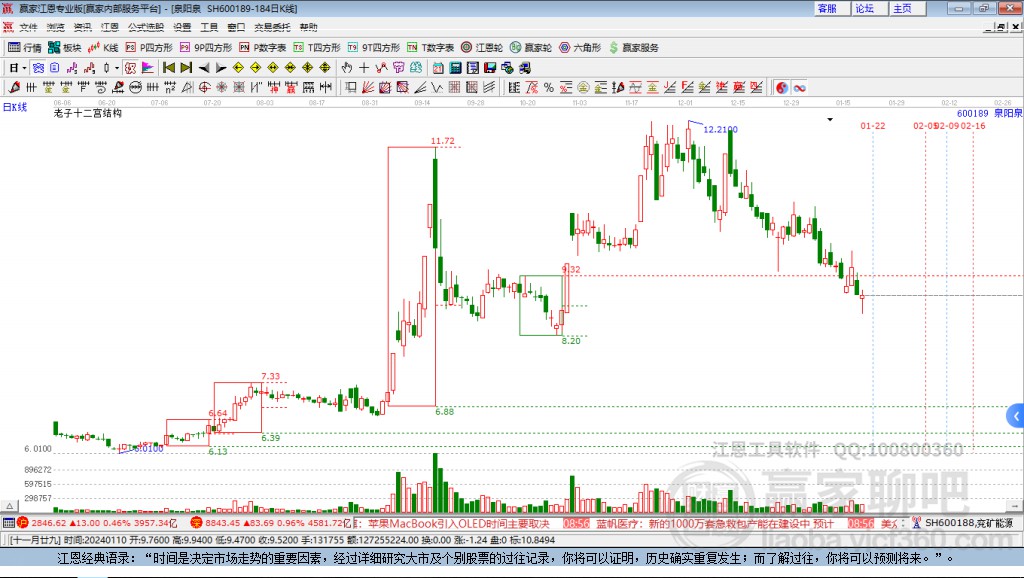Click the 论坛 forum button

[869, 8]
